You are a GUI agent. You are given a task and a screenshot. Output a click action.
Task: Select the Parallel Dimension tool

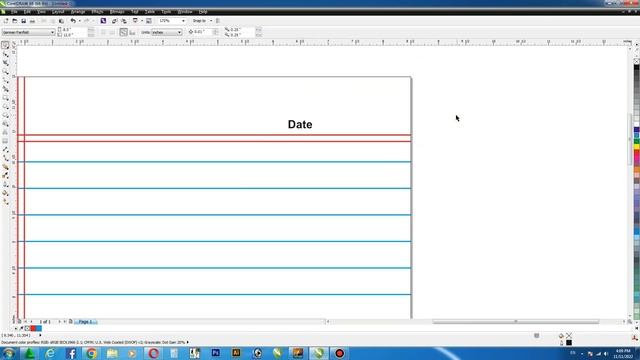click(x=5, y=149)
